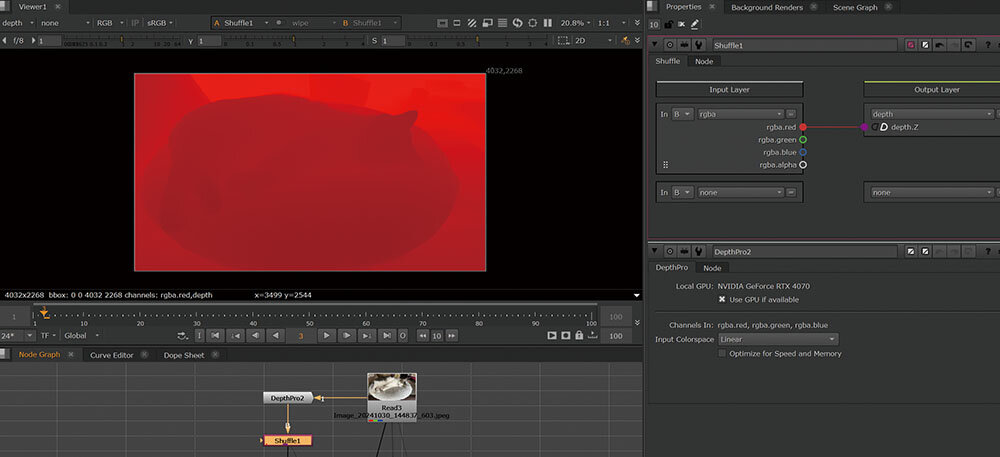Select the DepthPro2 node in graph

288,397
